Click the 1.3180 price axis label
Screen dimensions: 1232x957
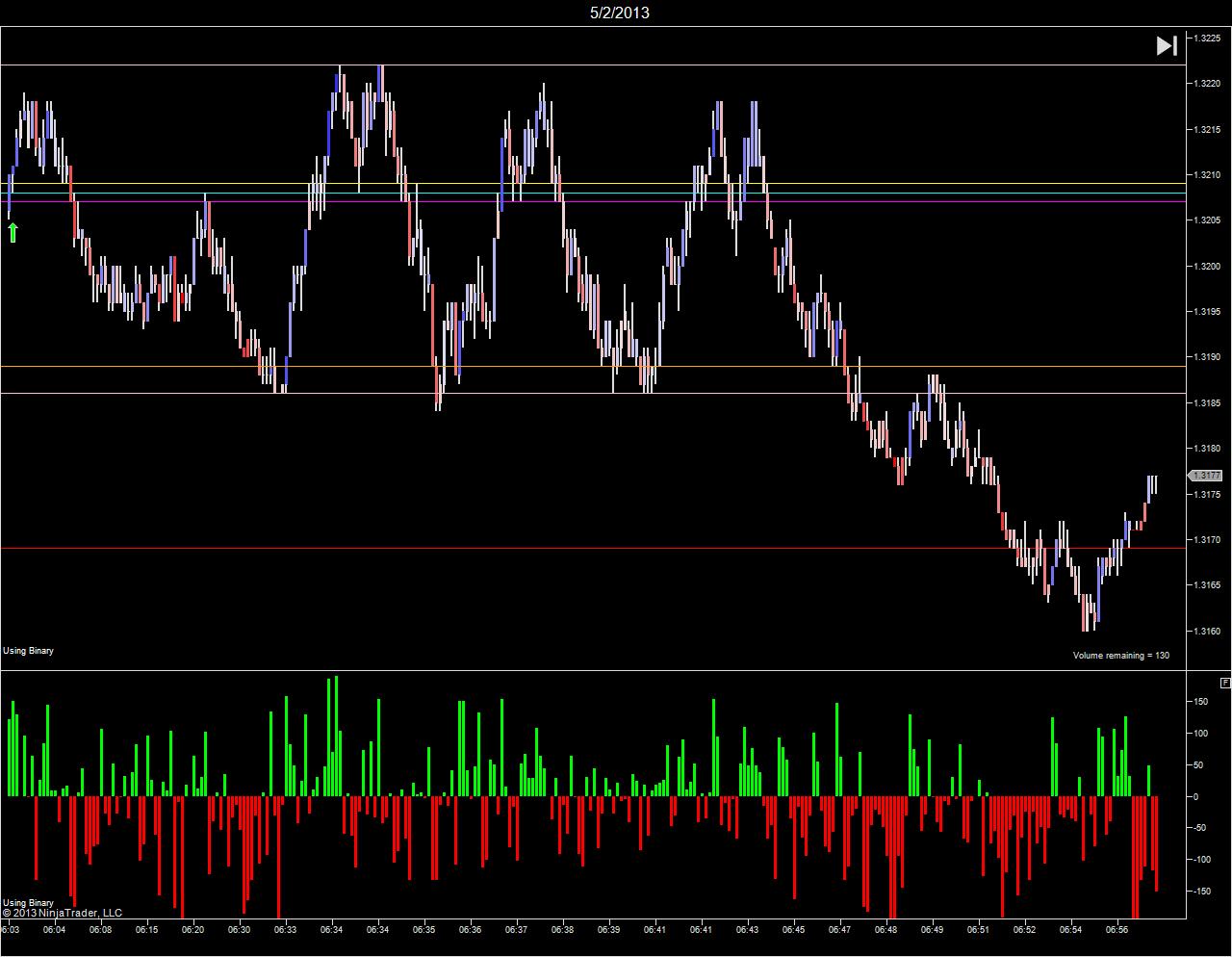pos(1207,448)
